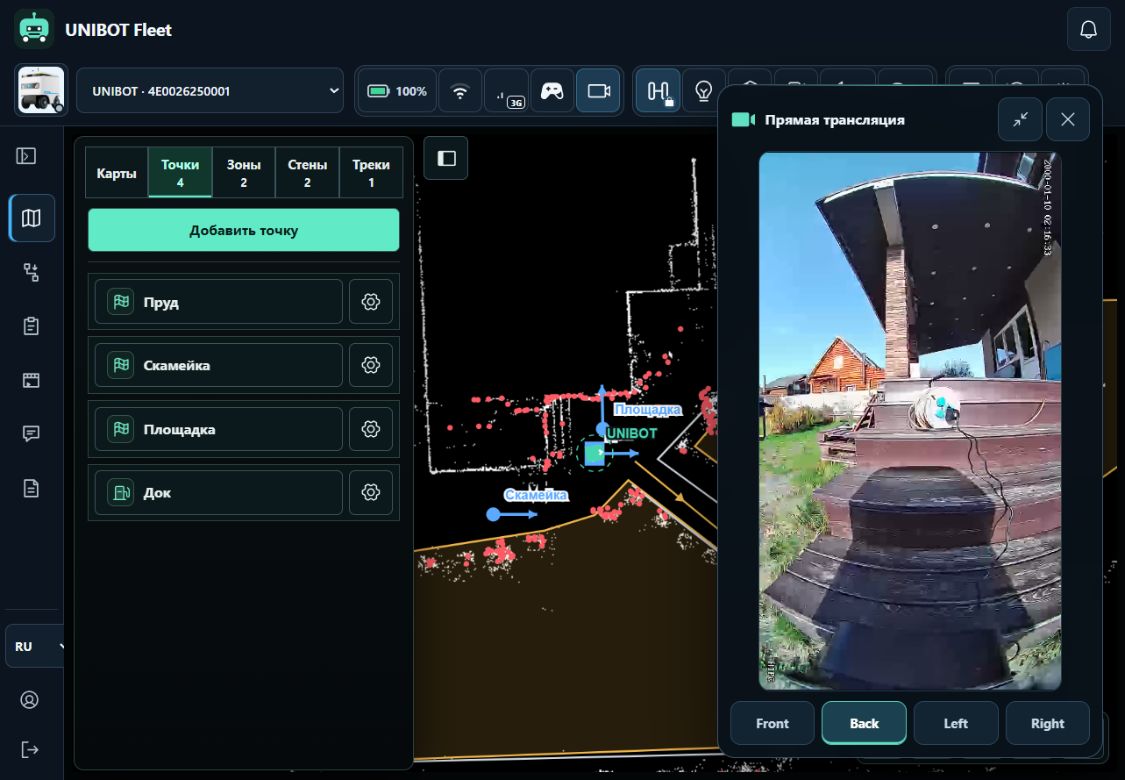Toggle the robot light bulb
This screenshot has height=780, width=1125.
(704, 91)
